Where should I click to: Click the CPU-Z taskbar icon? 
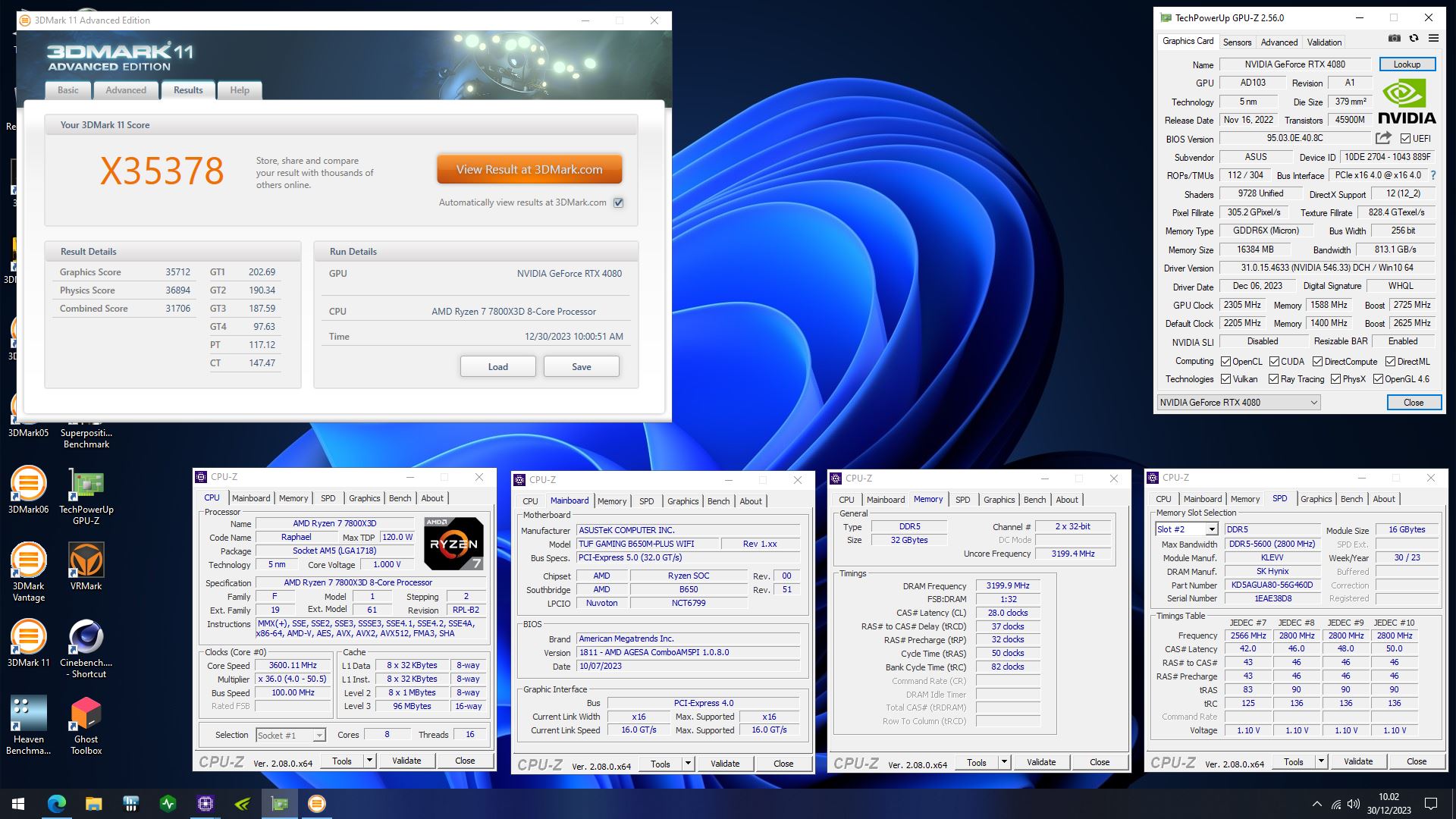pos(206,804)
